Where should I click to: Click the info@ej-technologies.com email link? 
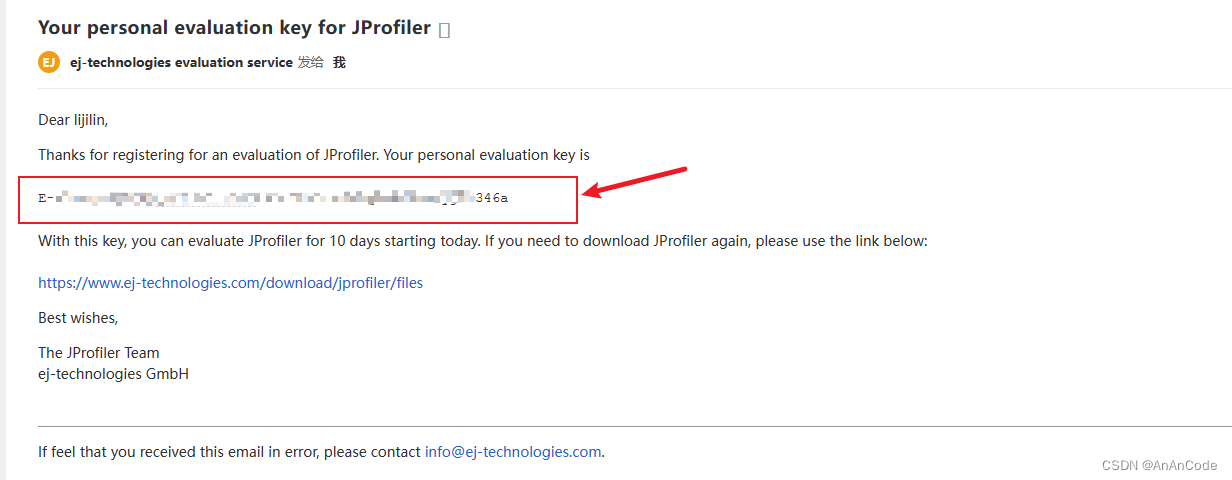[513, 451]
